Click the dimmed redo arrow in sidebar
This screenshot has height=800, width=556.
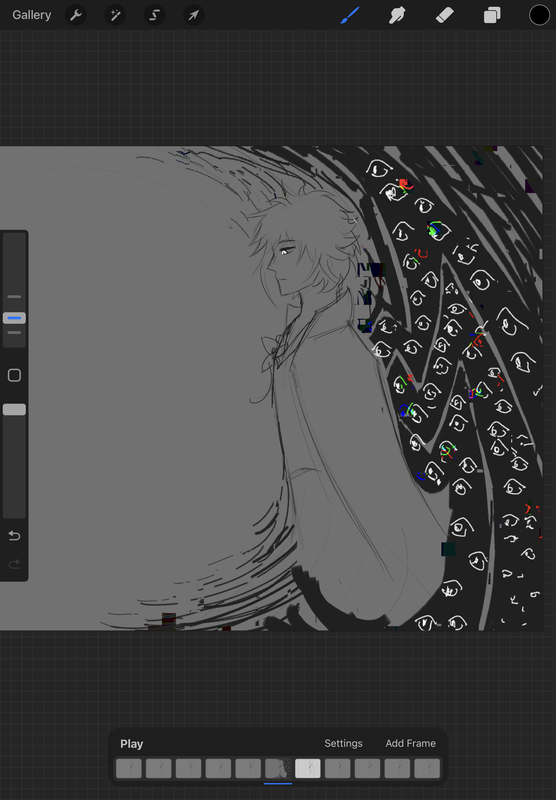(14, 564)
